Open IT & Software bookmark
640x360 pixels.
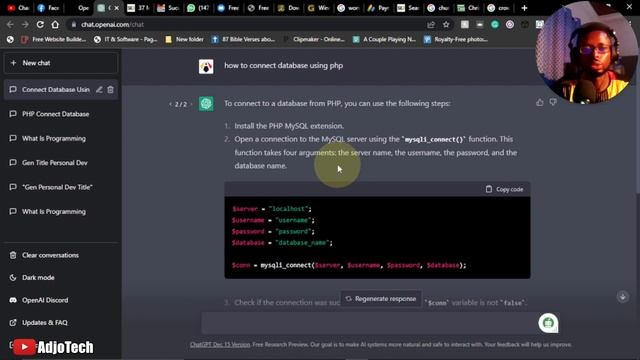[x=125, y=40]
